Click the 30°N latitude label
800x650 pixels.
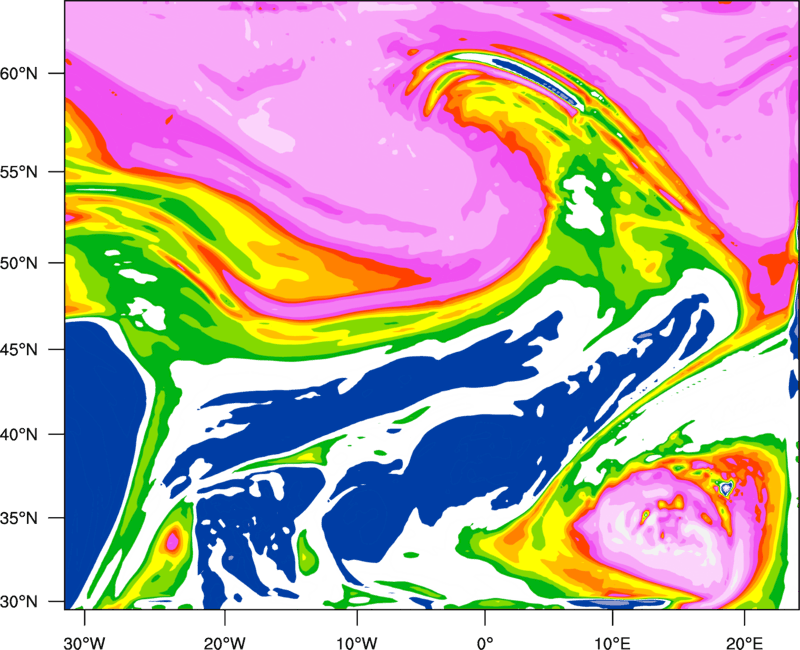[x=19, y=602]
